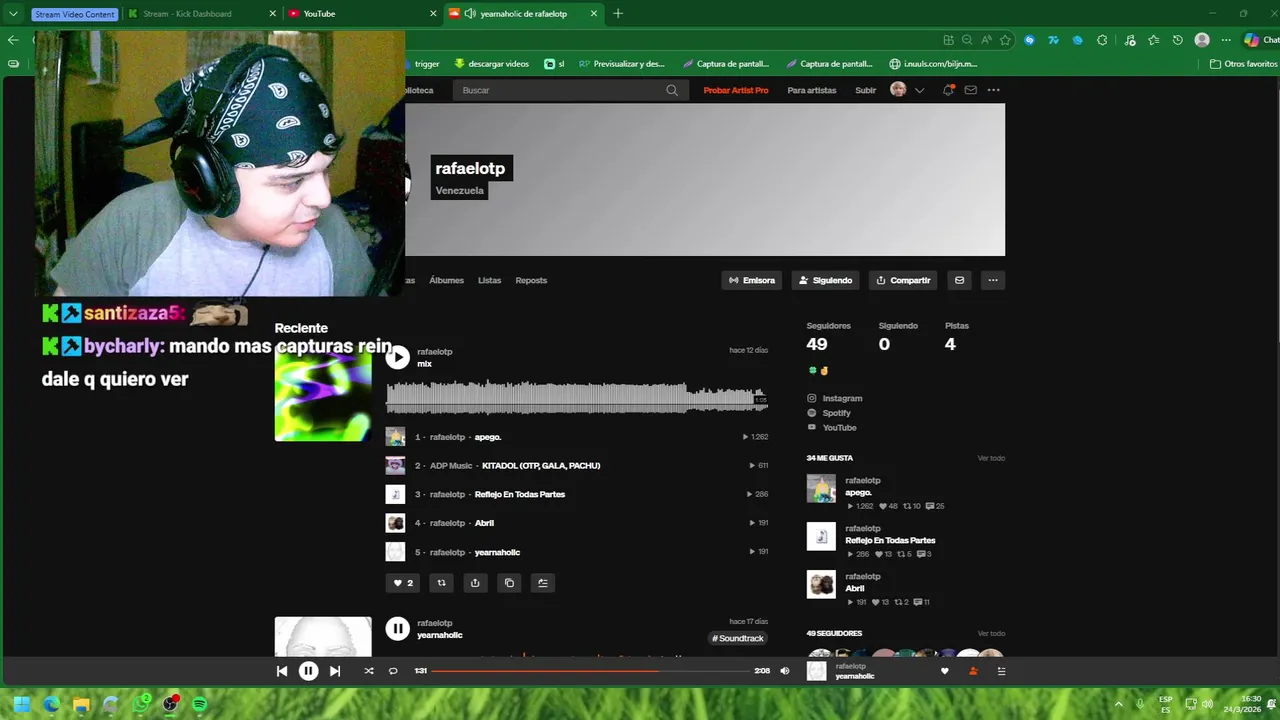Viewport: 1280px width, 720px height.
Task: Switch to the Listas tab
Action: (489, 280)
